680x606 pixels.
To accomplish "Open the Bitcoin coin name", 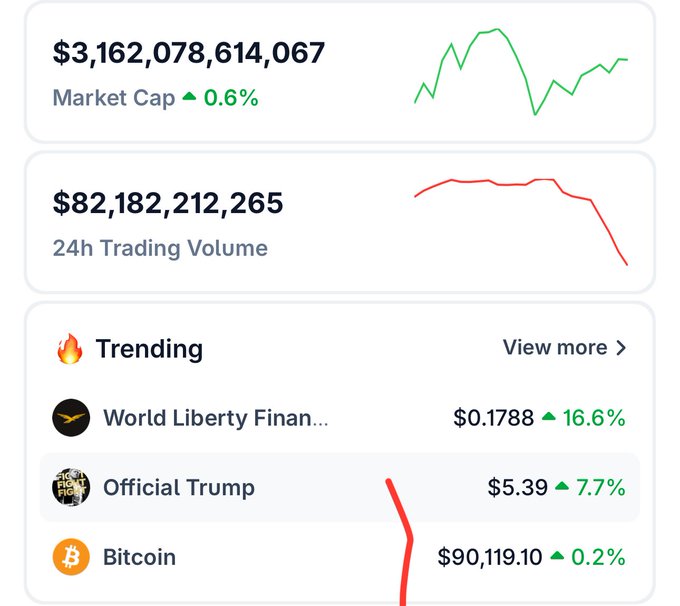I will [140, 557].
